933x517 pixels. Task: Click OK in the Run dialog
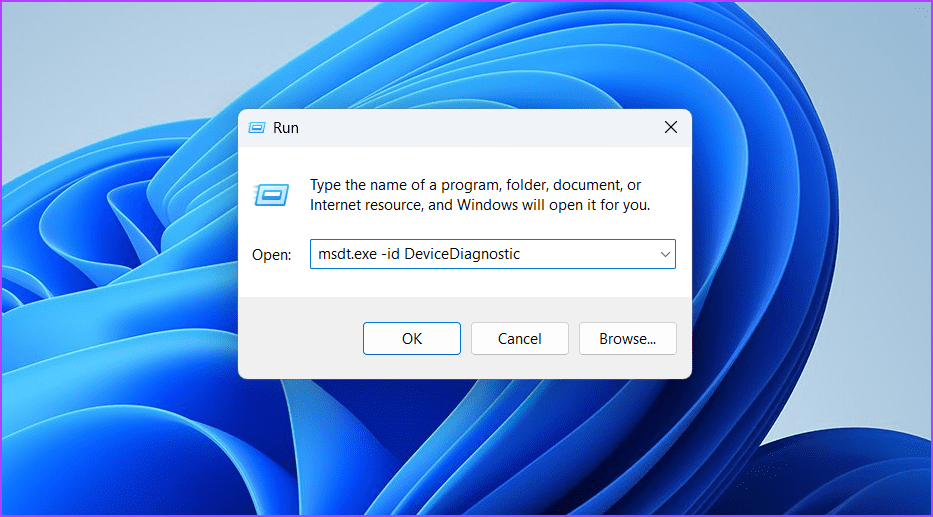(412, 339)
